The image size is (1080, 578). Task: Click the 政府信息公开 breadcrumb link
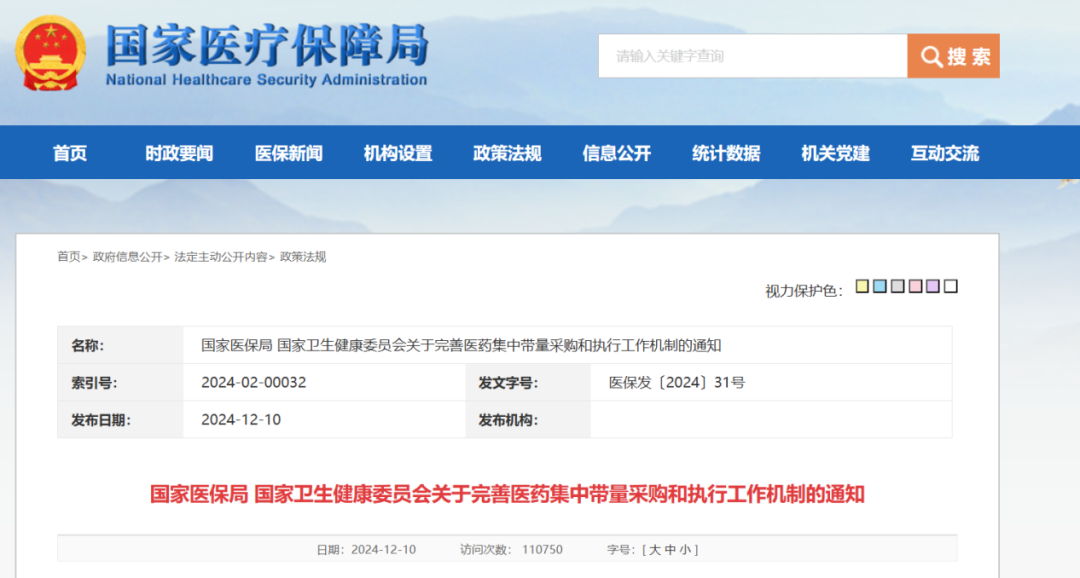(127, 257)
